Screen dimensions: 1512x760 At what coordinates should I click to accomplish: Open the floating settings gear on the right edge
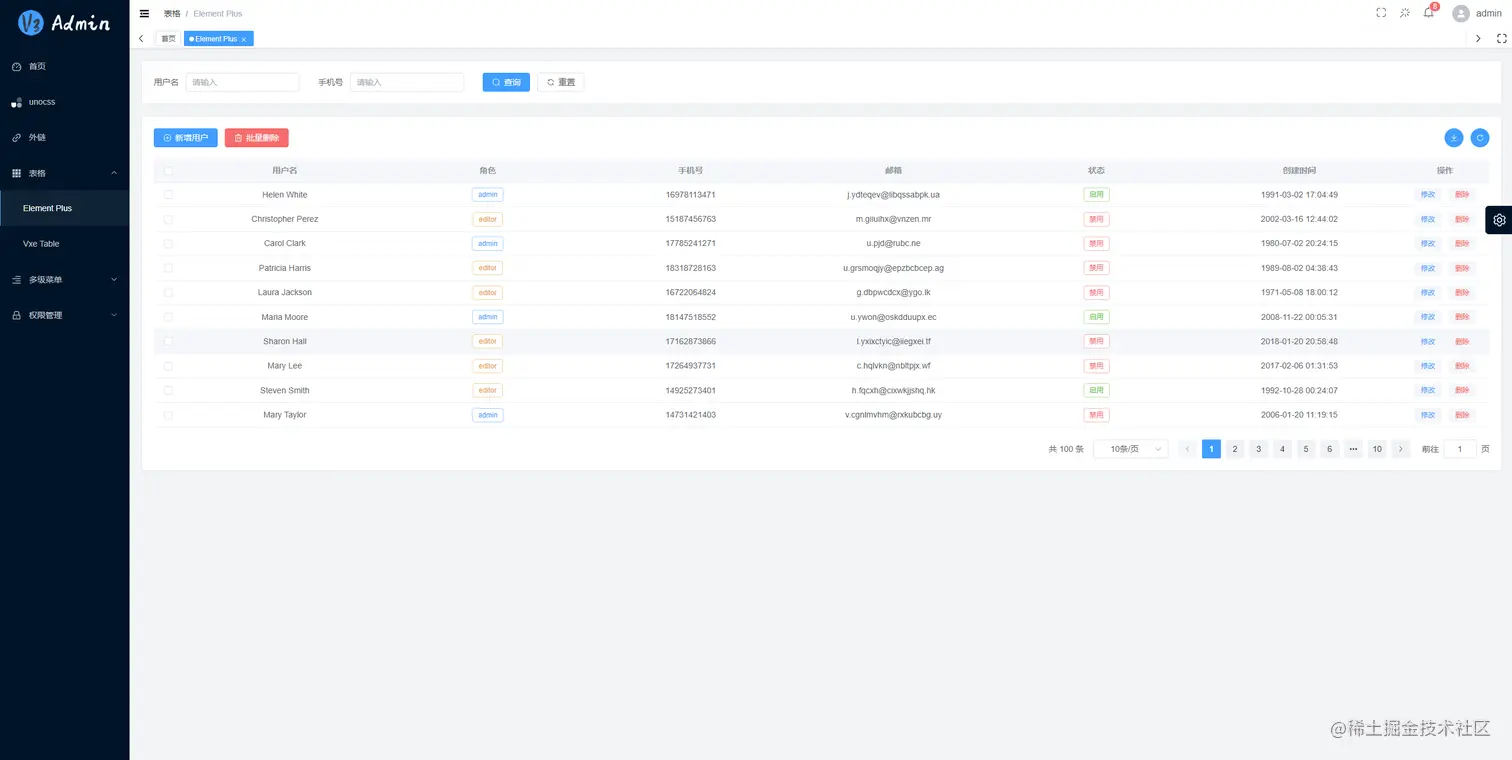[1499, 219]
